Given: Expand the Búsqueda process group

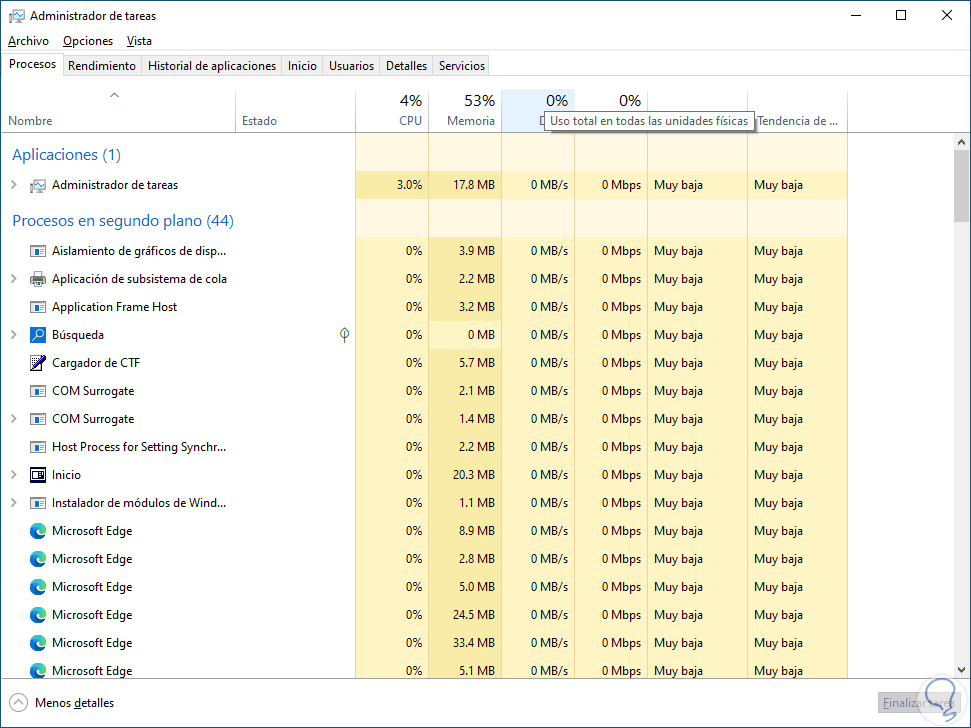Looking at the screenshot, I should (x=14, y=334).
